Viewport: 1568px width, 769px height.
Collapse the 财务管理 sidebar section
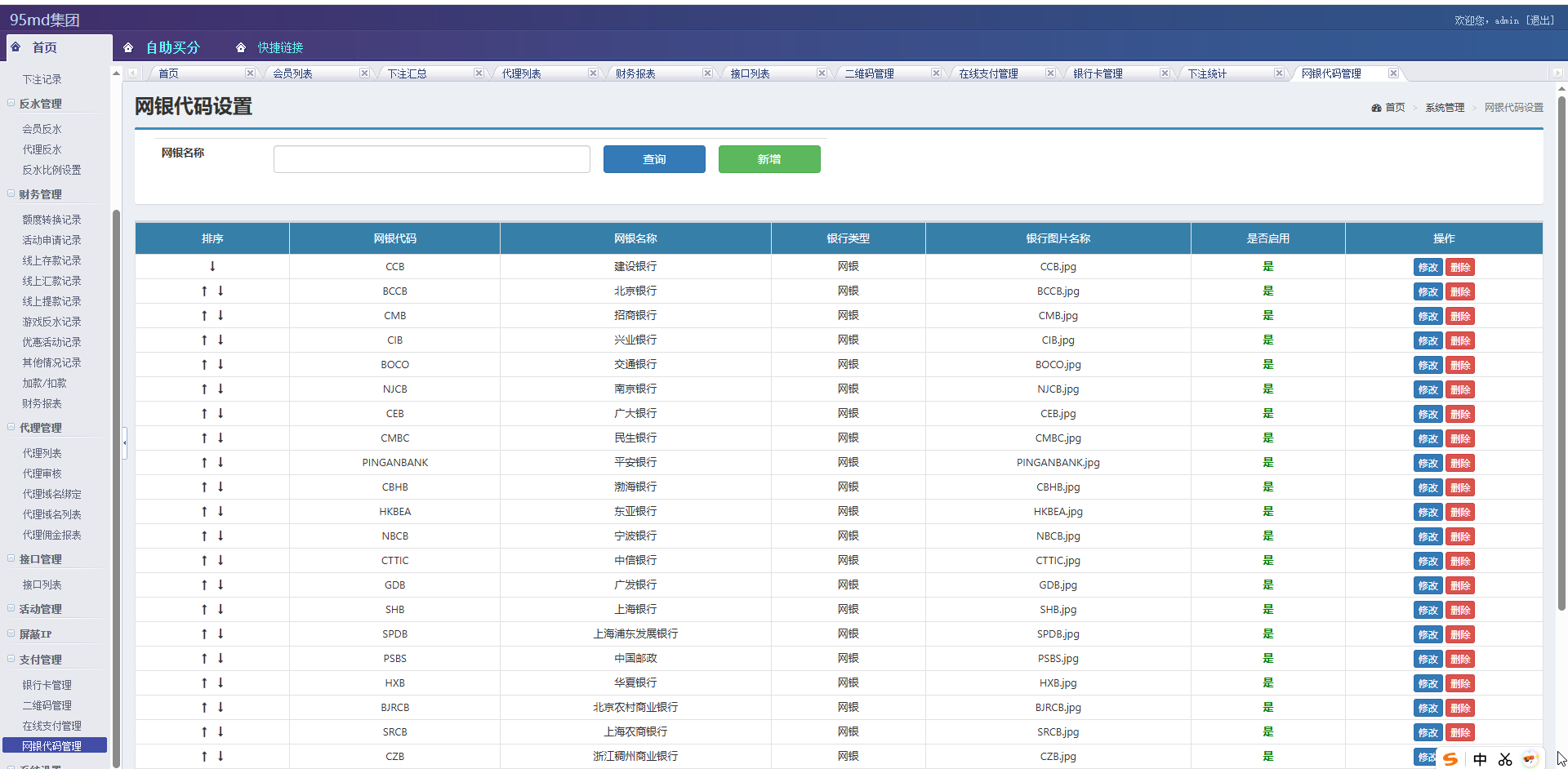click(11, 194)
